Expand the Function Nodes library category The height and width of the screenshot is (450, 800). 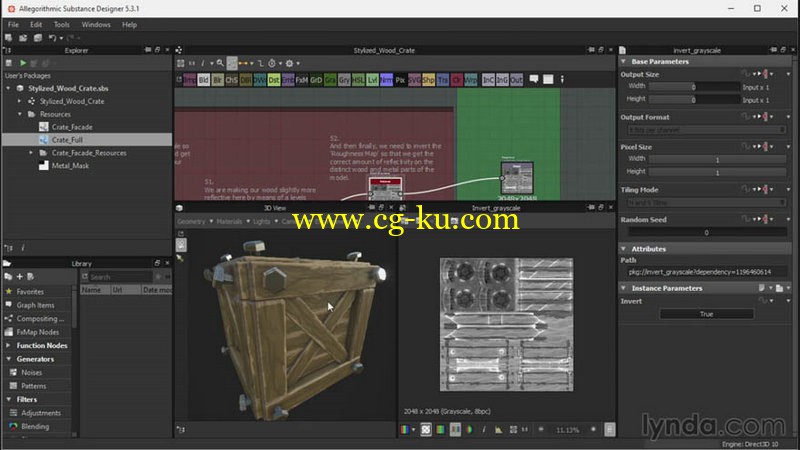tap(9, 345)
